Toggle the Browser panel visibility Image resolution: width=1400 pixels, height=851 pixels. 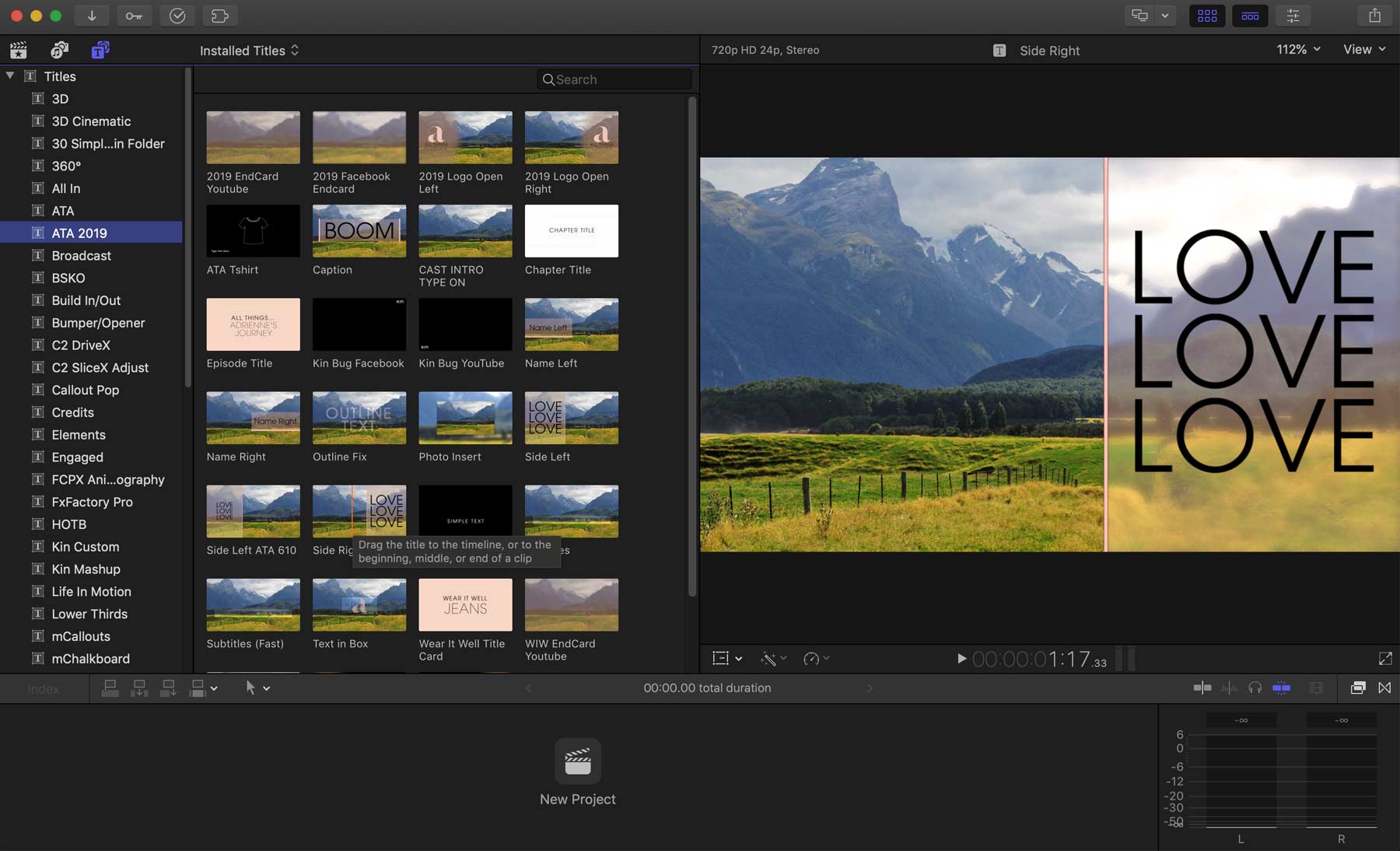[x=1207, y=16]
